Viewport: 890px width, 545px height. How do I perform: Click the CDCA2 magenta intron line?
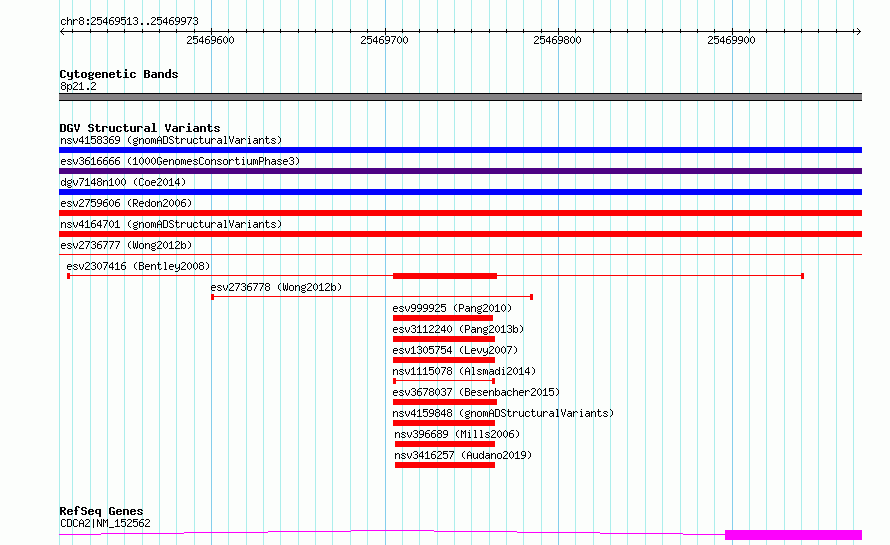tap(392, 532)
